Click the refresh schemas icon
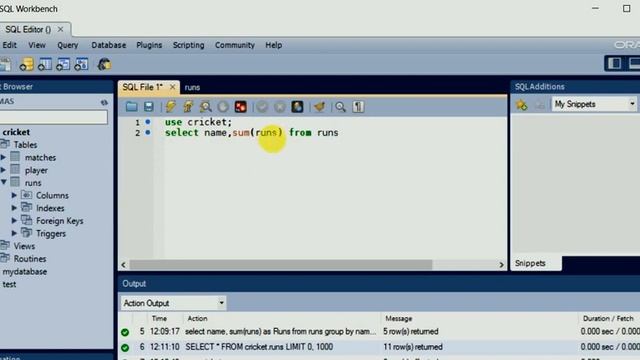640x360 pixels. 104,102
